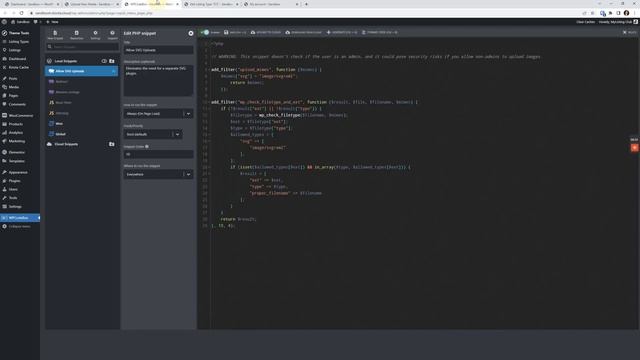This screenshot has width=640, height=360.
Task: Close the Edit PHP snippet panel
Action: pyautogui.click(x=191, y=33)
